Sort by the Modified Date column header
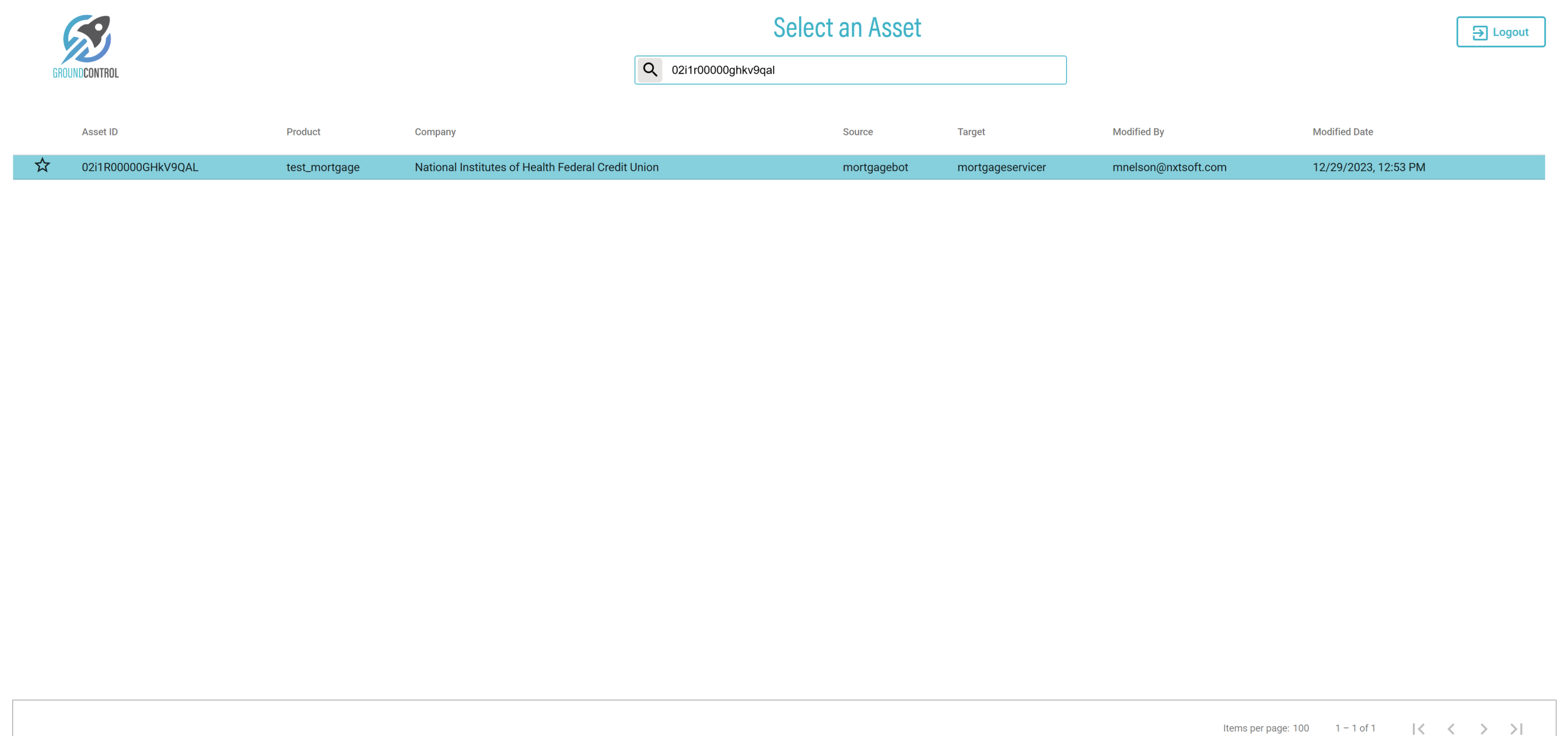Image resolution: width=1568 pixels, height=736 pixels. [1342, 132]
